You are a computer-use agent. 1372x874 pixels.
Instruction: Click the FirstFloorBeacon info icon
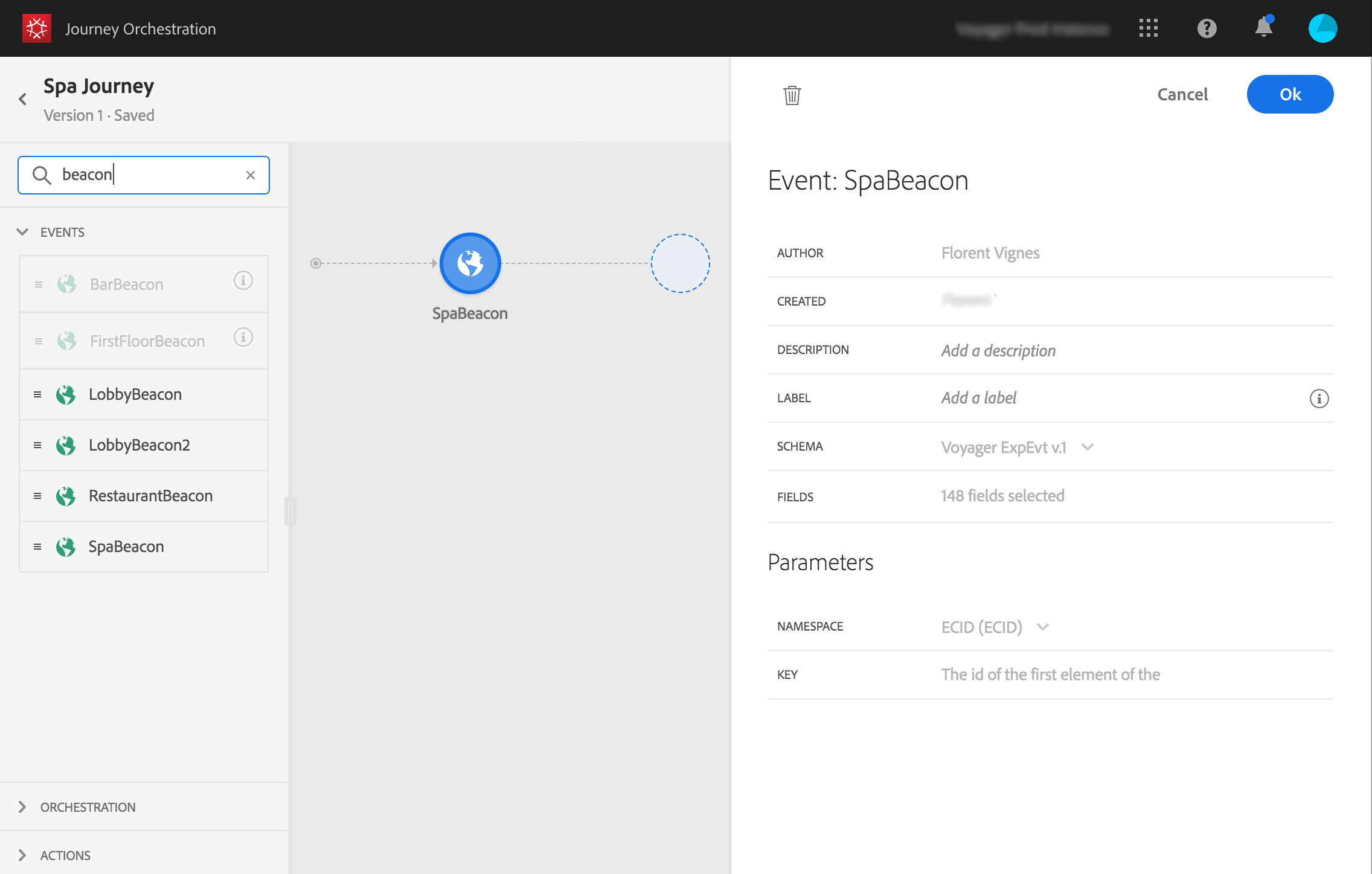pos(243,337)
